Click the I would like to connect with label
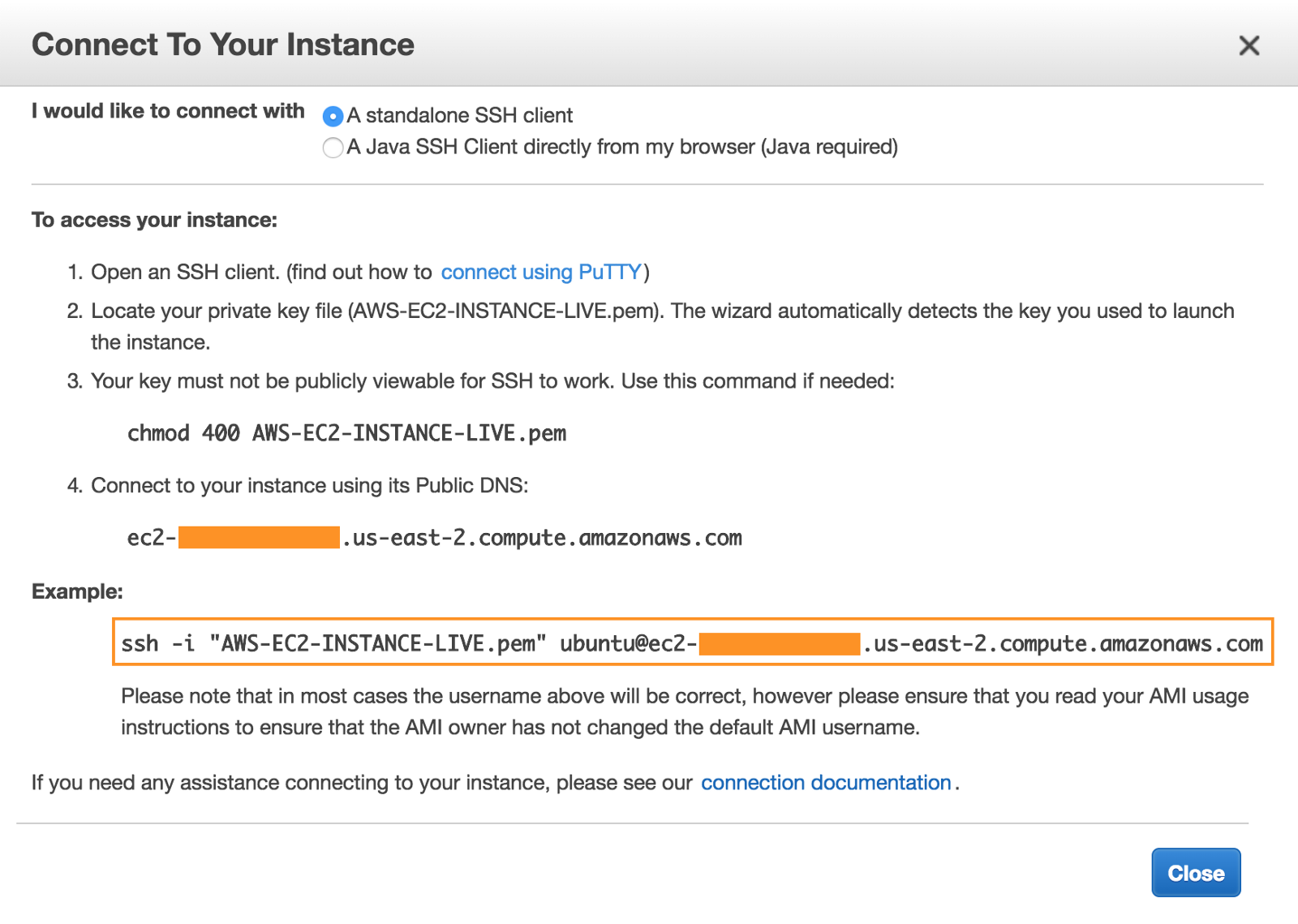The image size is (1298, 924). click(x=168, y=111)
